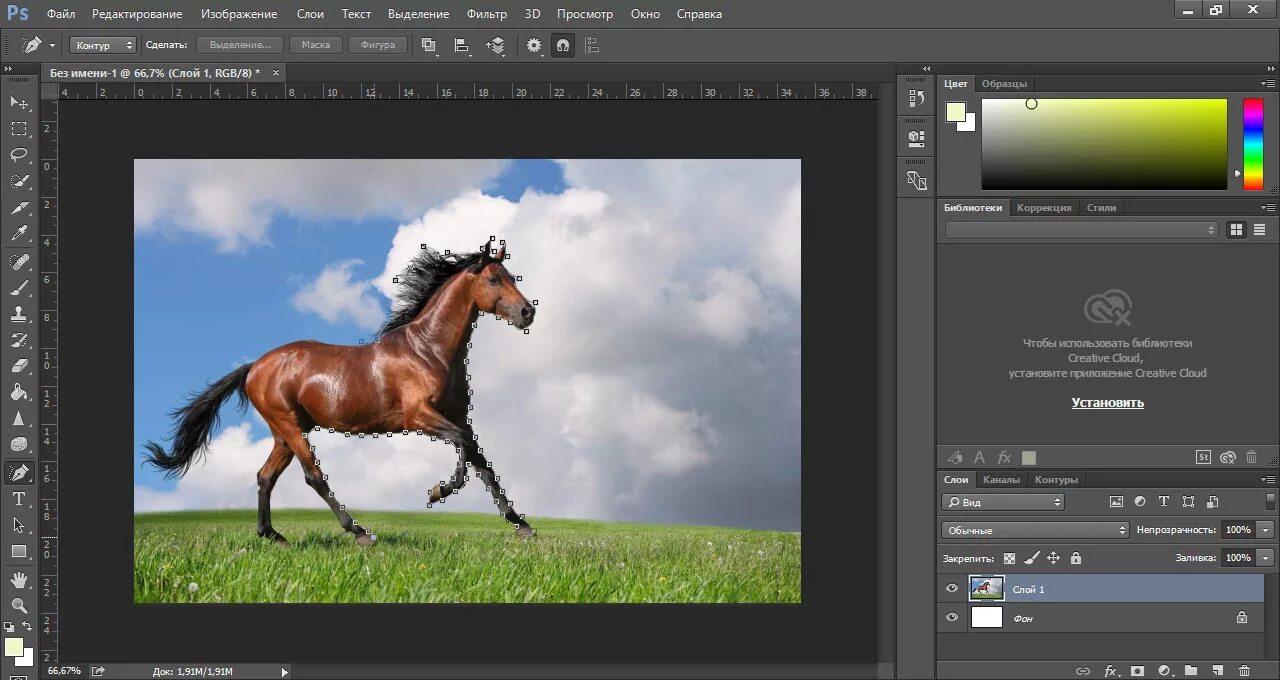Toggle lock transparent pixels icon
Screen dimensions: 1280x680
tap(1009, 558)
